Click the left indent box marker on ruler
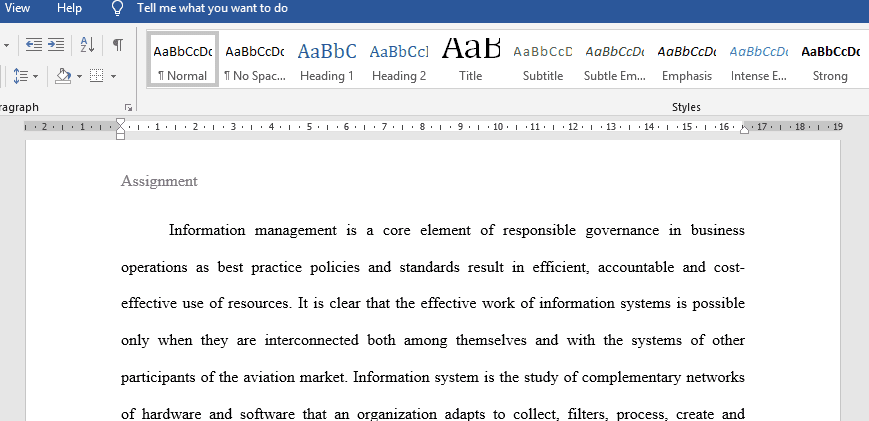Image resolution: width=869 pixels, height=421 pixels. [120, 136]
